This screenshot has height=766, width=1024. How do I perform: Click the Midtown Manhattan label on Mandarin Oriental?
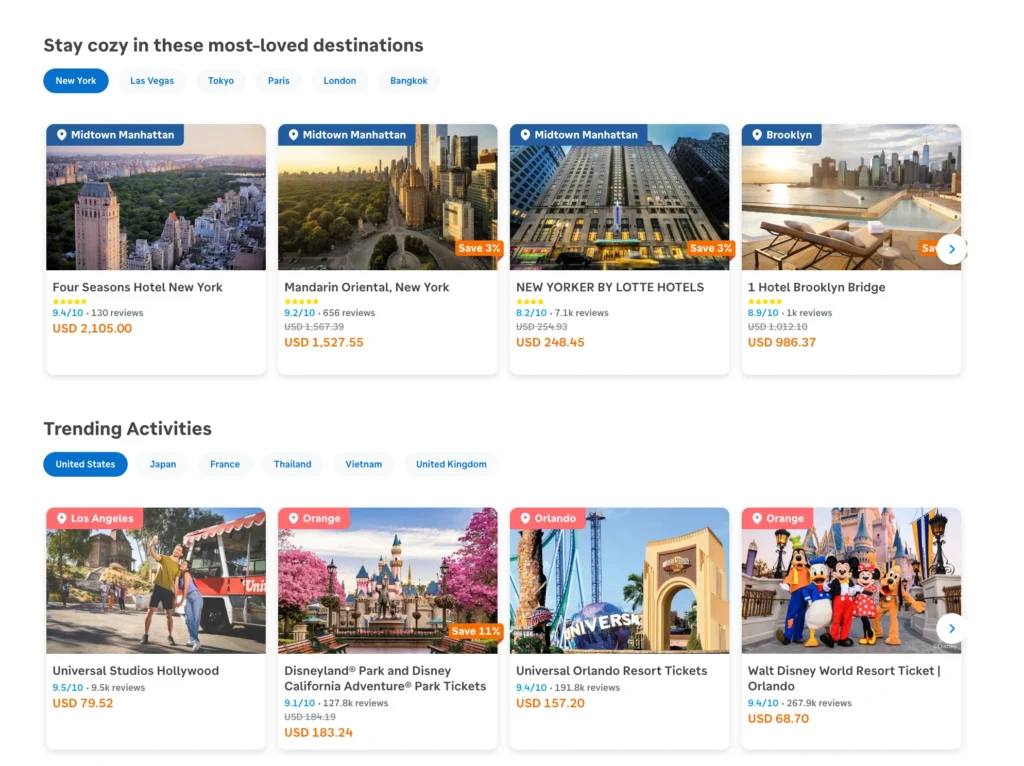[x=355, y=135]
